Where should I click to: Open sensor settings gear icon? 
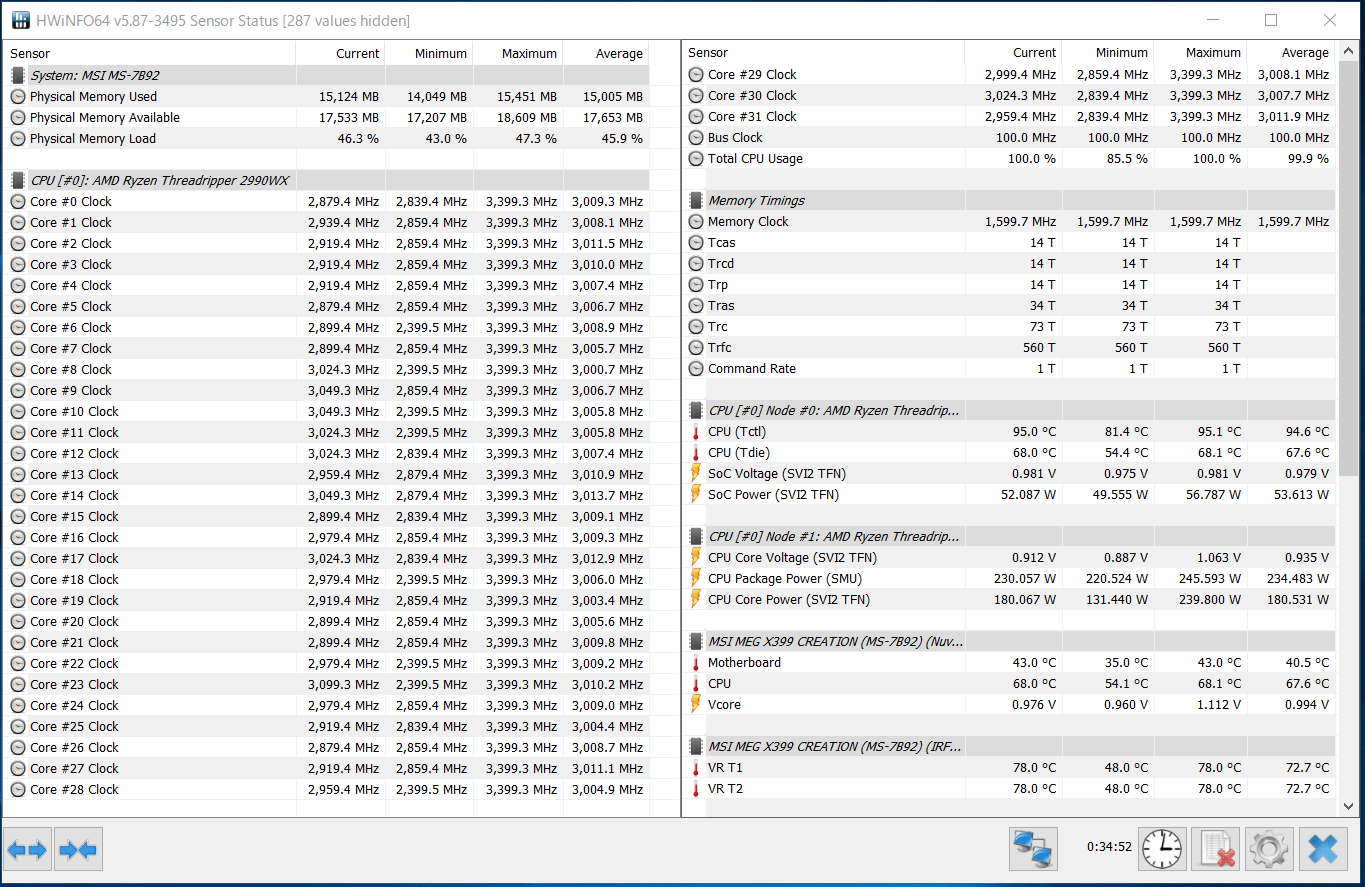[1268, 850]
